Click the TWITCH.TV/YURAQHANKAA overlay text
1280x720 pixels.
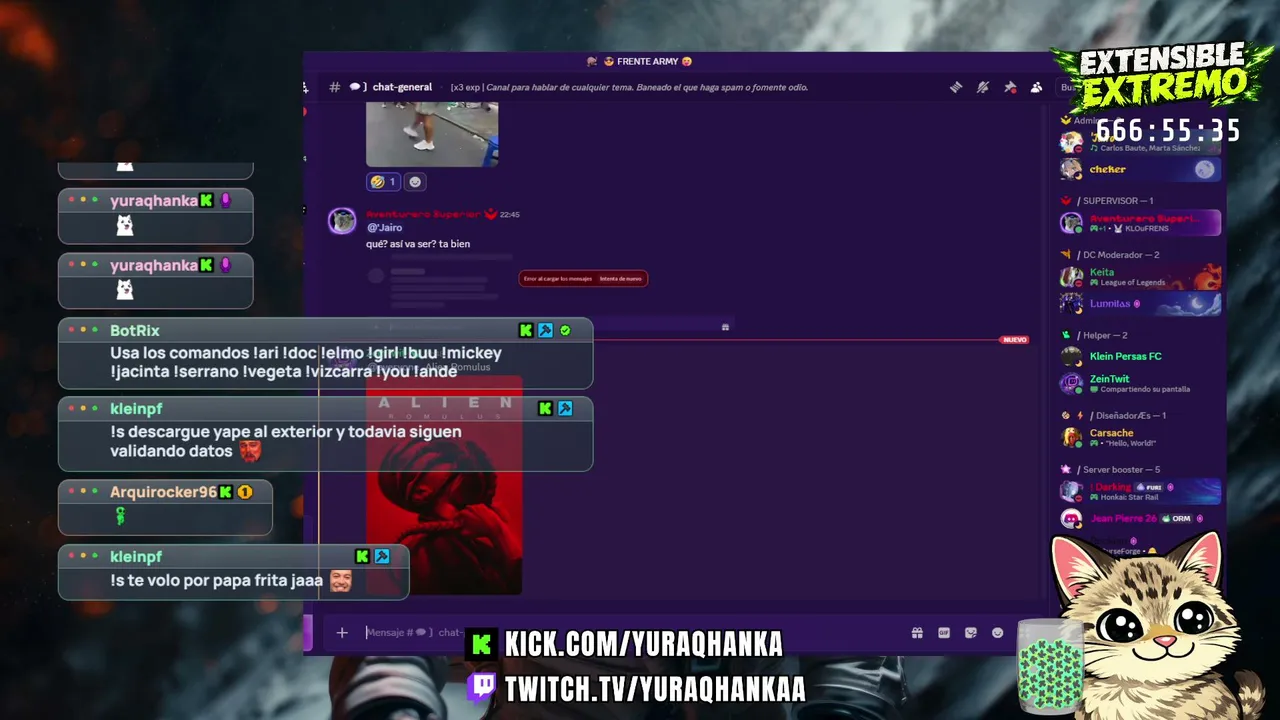[x=654, y=689]
